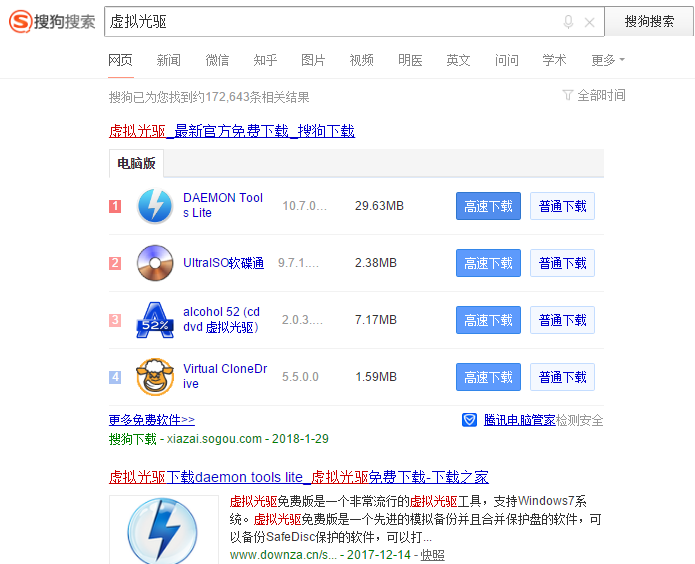The image size is (695, 564).
Task: Click the Sogou search logo
Action: click(x=53, y=21)
